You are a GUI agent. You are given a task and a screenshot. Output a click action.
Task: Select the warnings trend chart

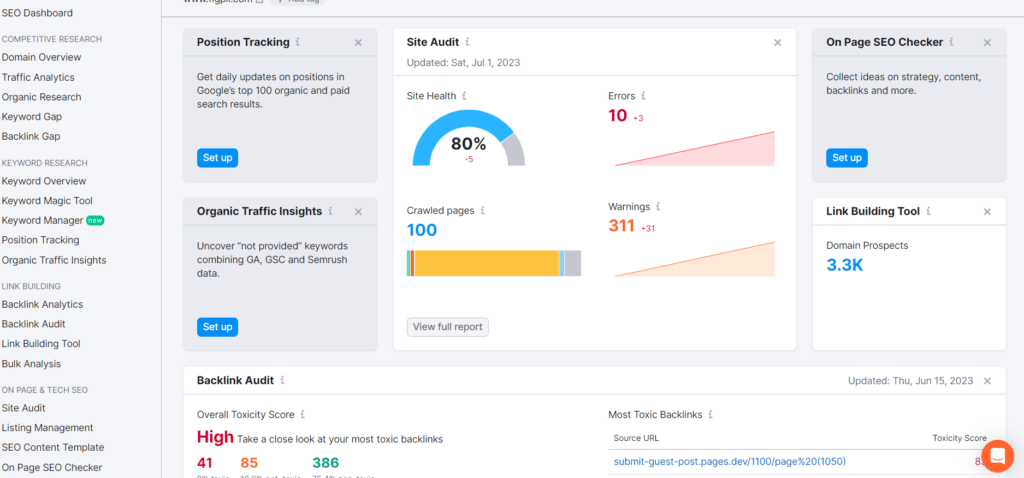tap(695, 259)
